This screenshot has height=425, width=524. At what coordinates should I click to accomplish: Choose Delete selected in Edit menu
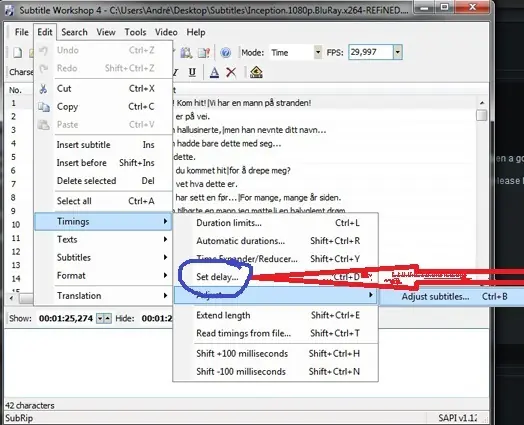click(x=103, y=181)
